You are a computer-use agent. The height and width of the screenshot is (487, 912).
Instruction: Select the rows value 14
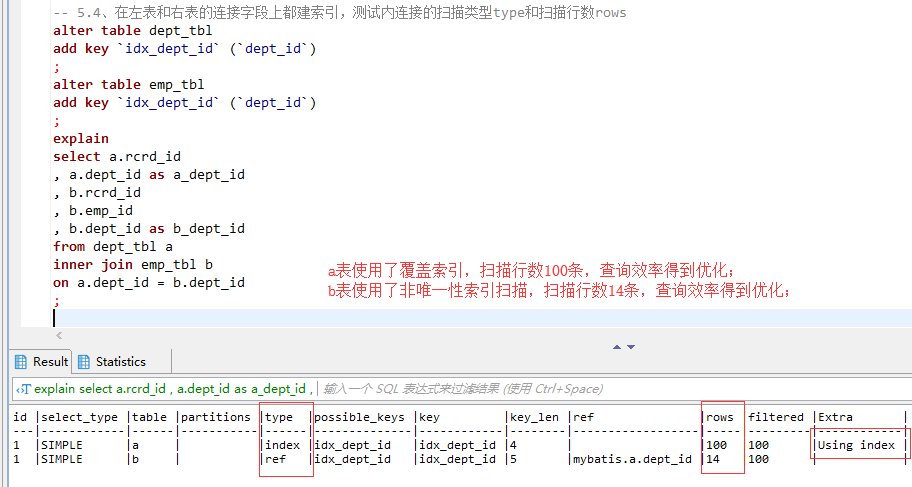[712, 459]
